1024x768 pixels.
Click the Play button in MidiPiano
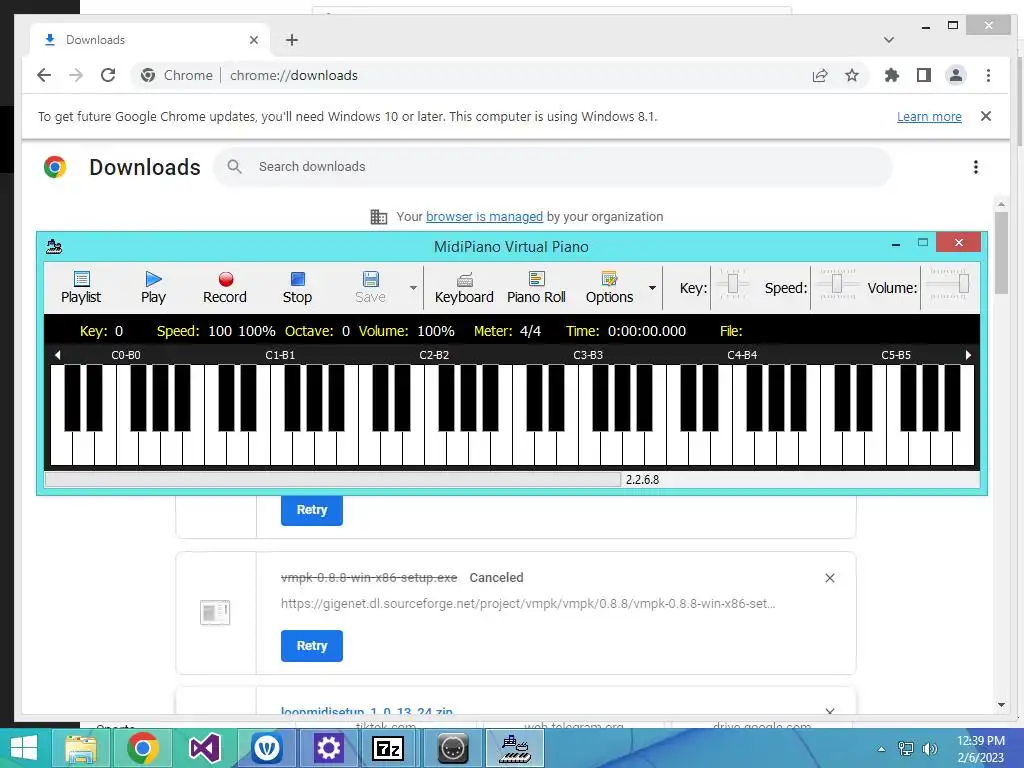point(153,287)
